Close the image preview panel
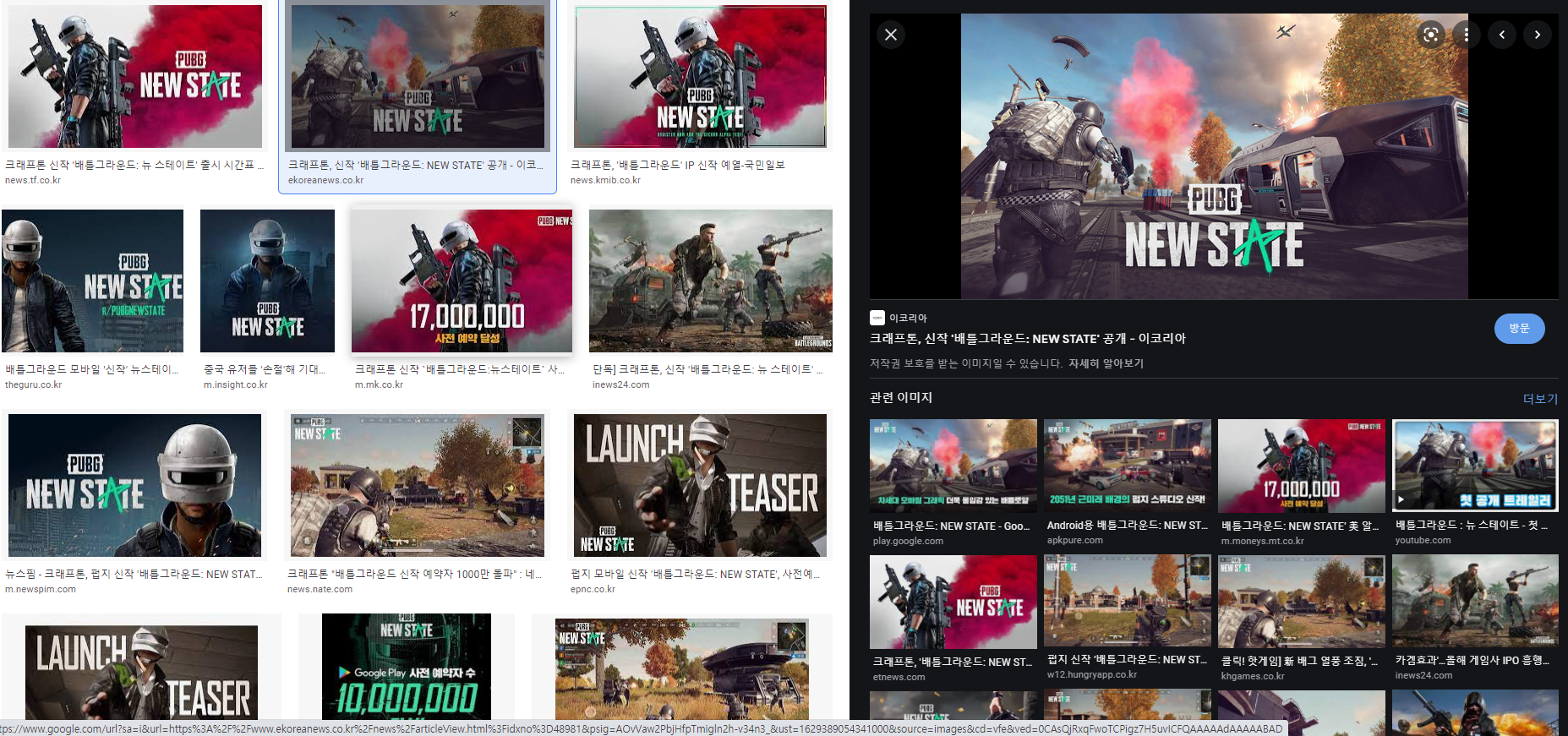The height and width of the screenshot is (736, 1568). (890, 35)
